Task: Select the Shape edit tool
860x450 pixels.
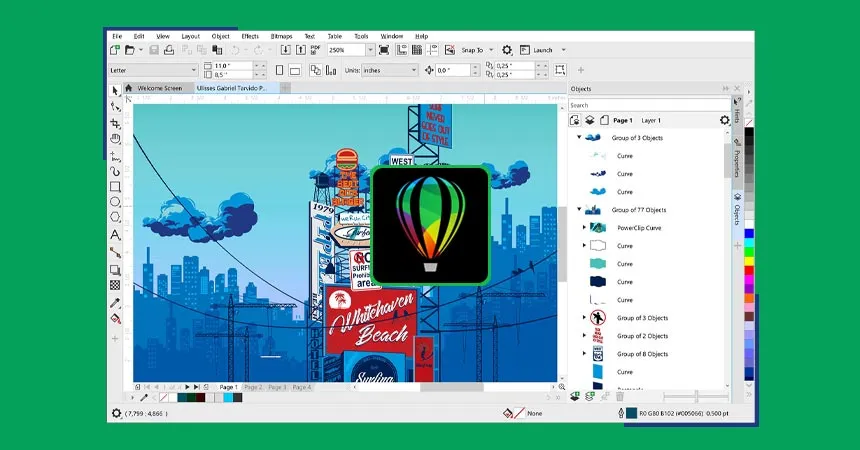Action: coord(115,106)
